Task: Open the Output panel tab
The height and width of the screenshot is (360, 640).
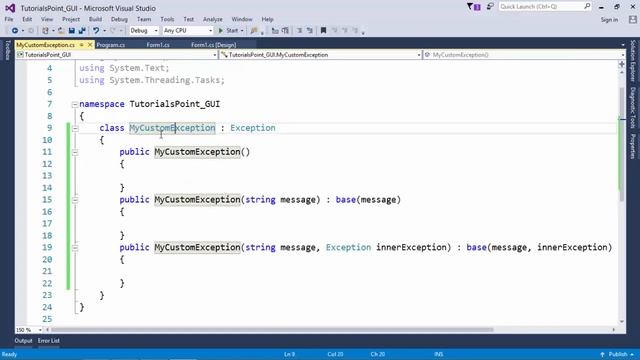Action: click(x=23, y=340)
